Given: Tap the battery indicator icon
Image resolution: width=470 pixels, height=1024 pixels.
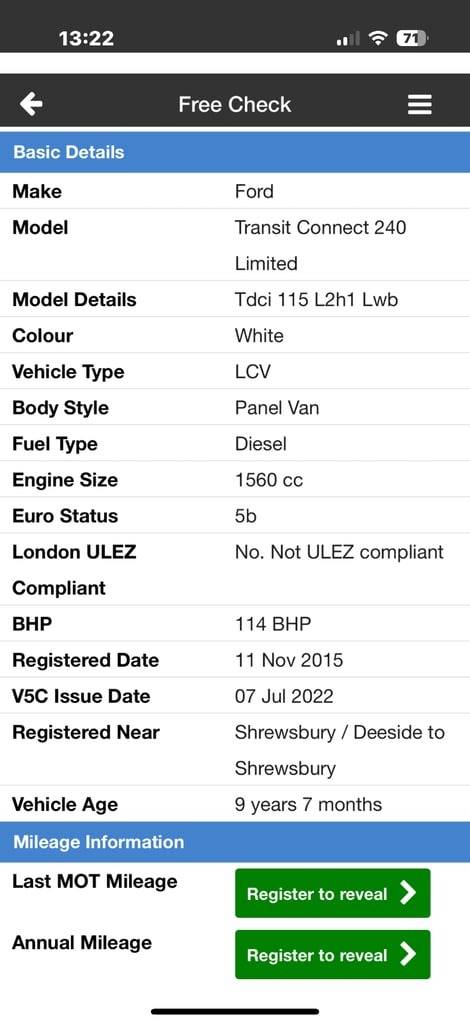Looking at the screenshot, I should [412, 39].
